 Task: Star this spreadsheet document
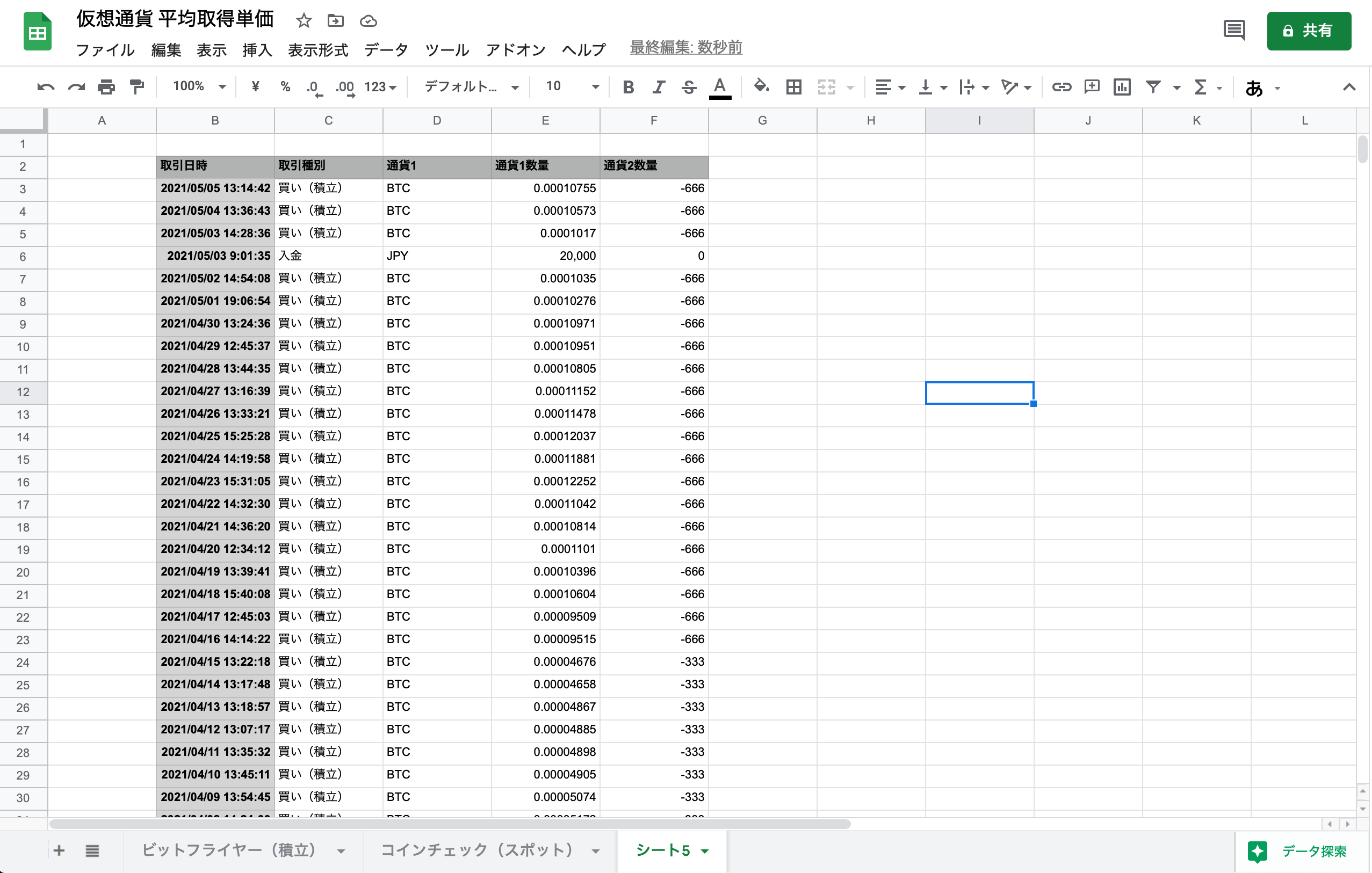point(304,21)
